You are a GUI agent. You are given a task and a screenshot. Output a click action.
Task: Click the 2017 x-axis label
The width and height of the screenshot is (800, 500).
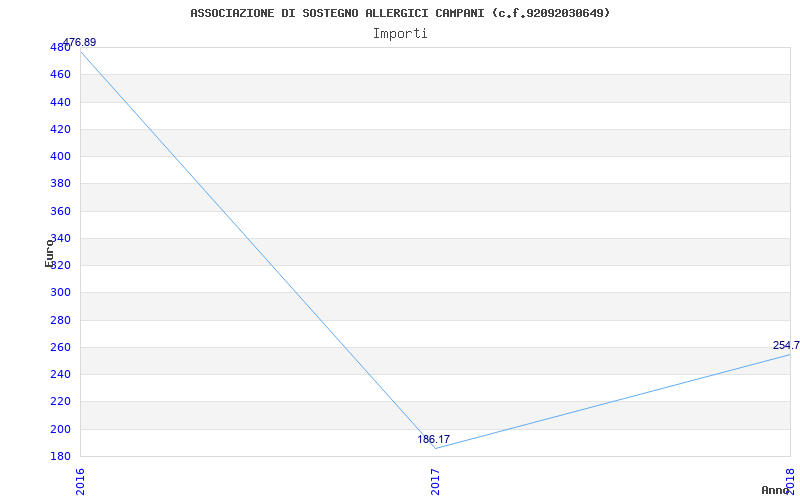[435, 482]
